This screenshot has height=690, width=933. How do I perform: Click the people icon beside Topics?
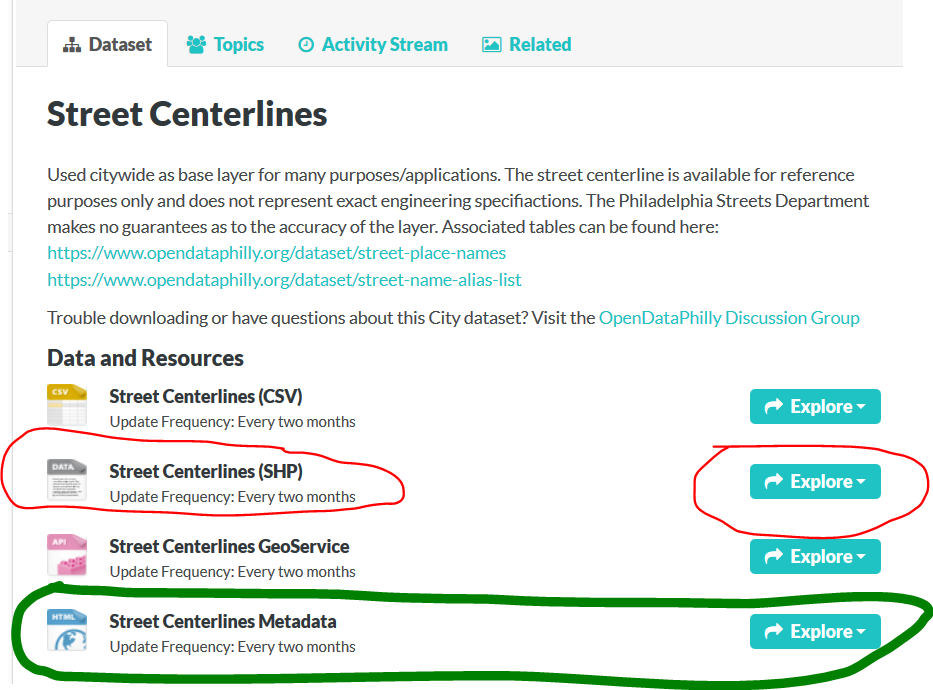click(196, 45)
